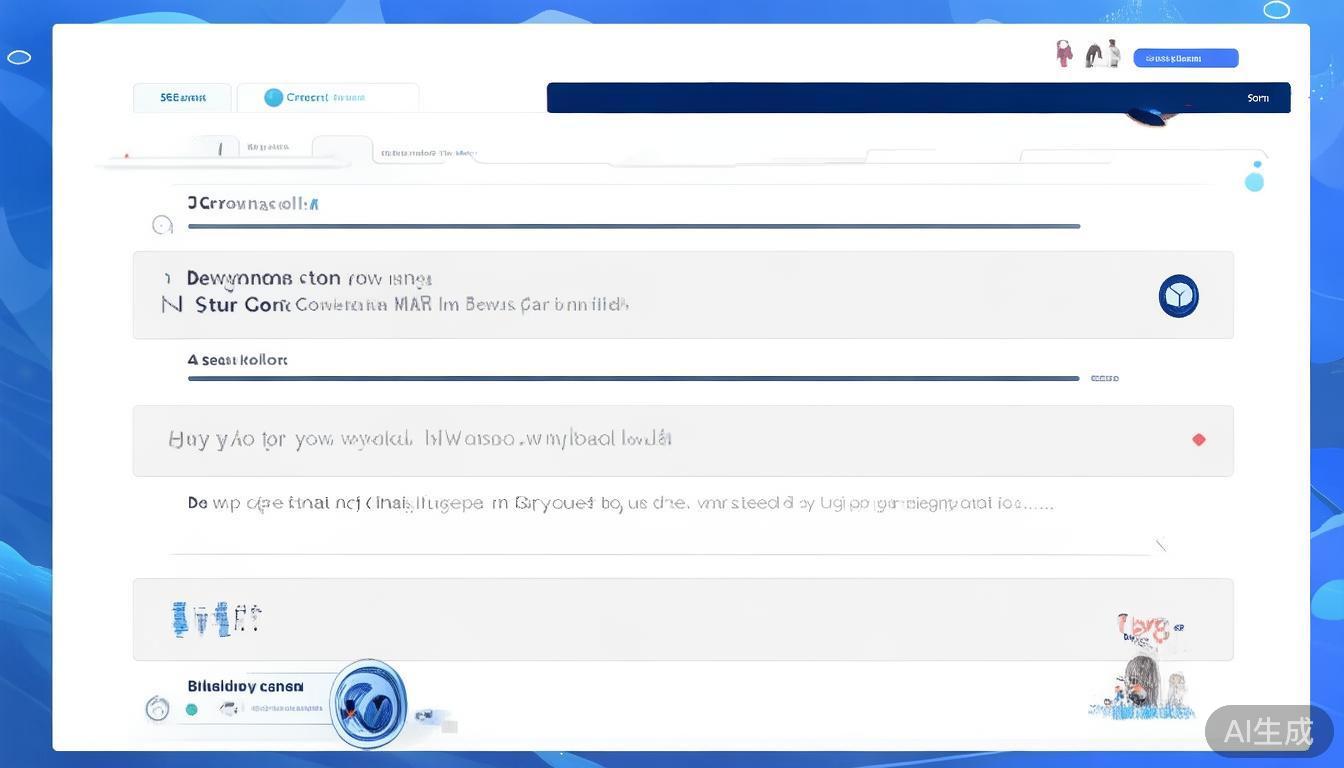Click the progress bar under JCrrownacoll
Screen dimensions: 1344x768
pyautogui.click(x=633, y=226)
